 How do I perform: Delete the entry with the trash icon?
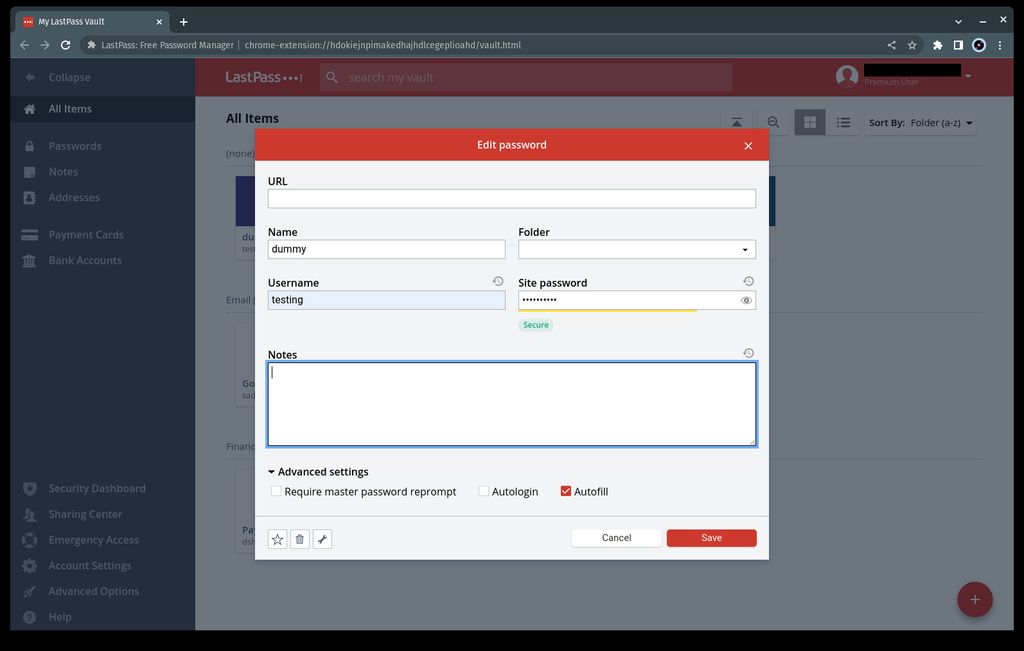click(300, 539)
